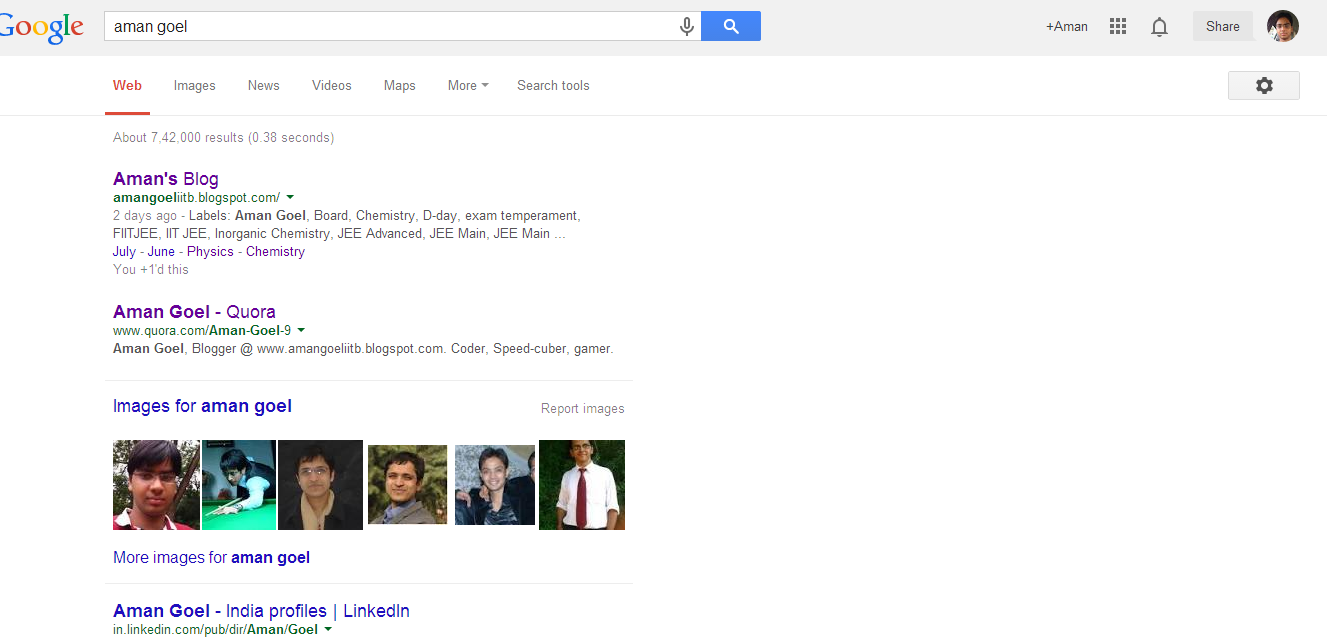Open the fourth image thumbnail with outdoor background
Screen dimensions: 1327x639
point(407,485)
